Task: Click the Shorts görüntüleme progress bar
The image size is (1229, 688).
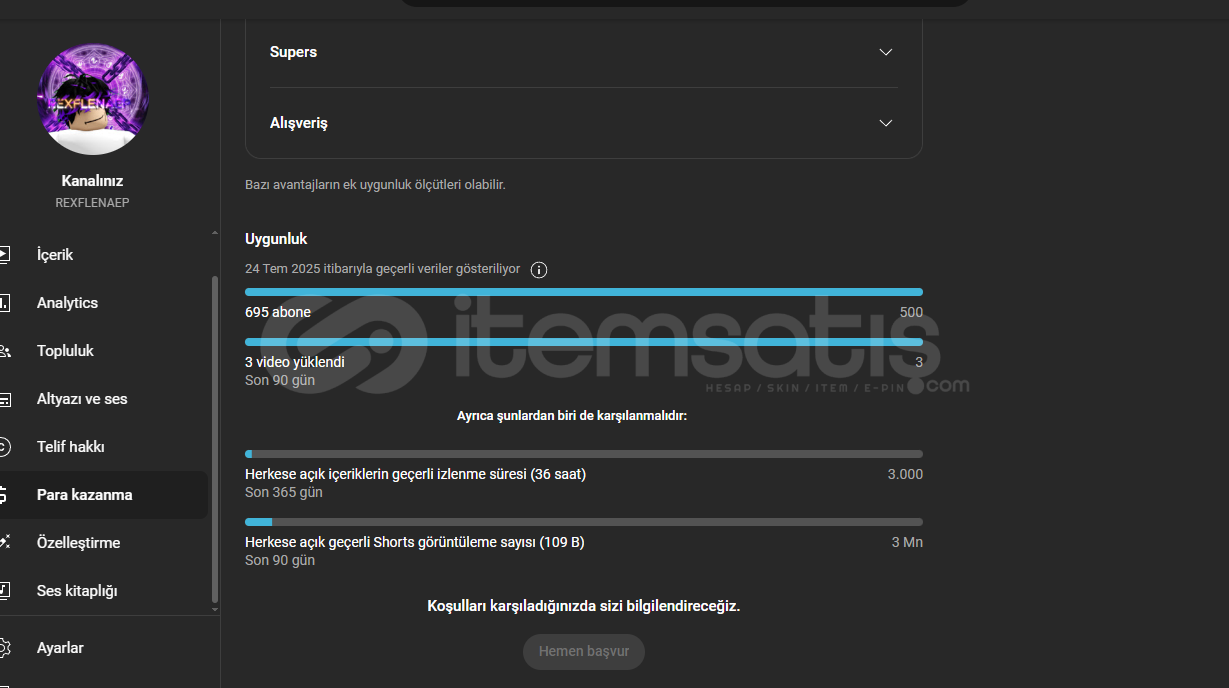Action: pos(584,522)
